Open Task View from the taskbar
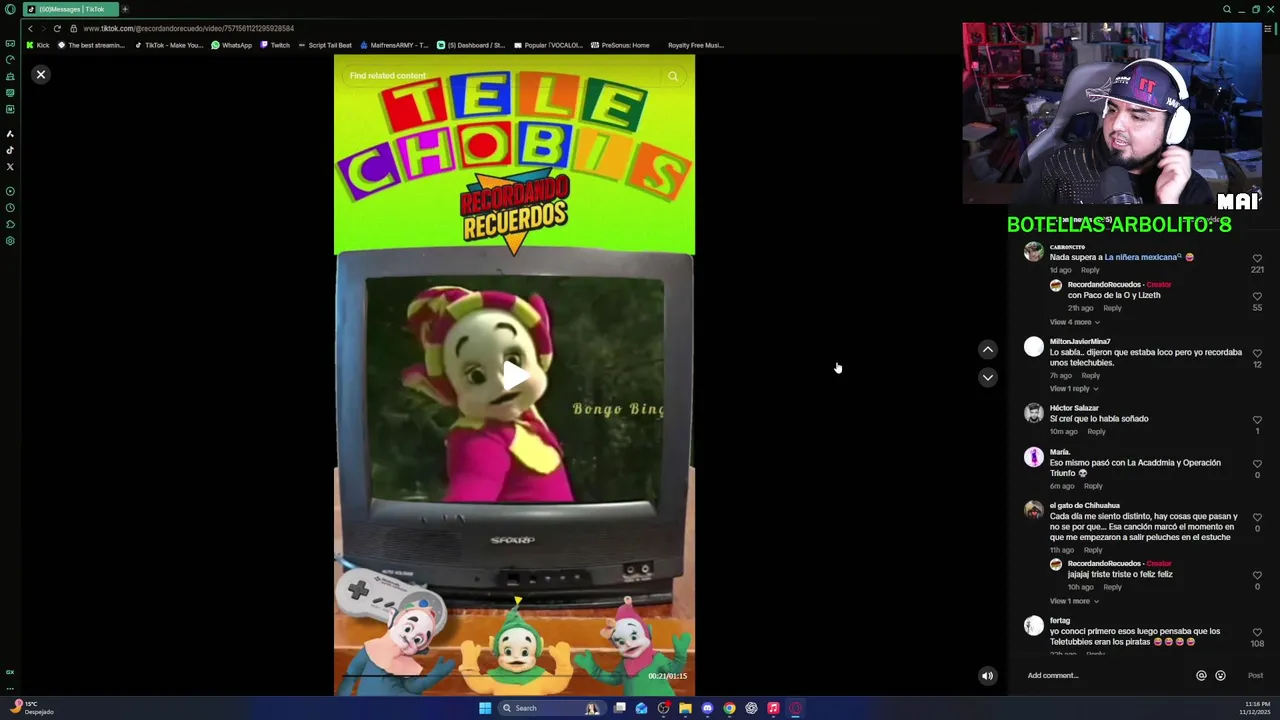This screenshot has width=1280, height=720. click(x=620, y=708)
